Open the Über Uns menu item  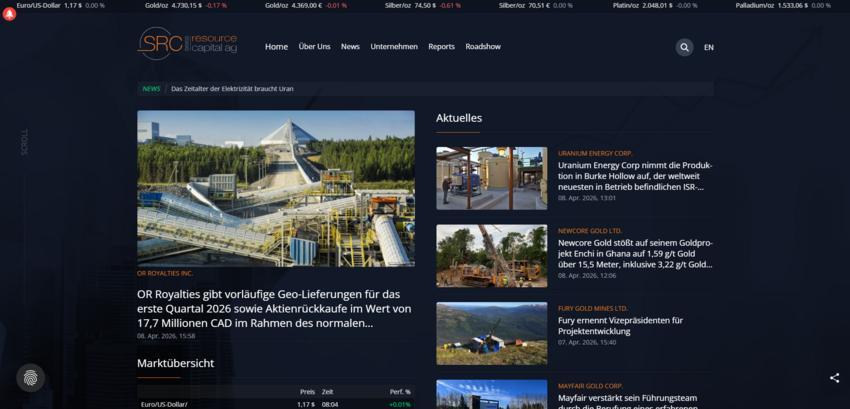click(314, 47)
